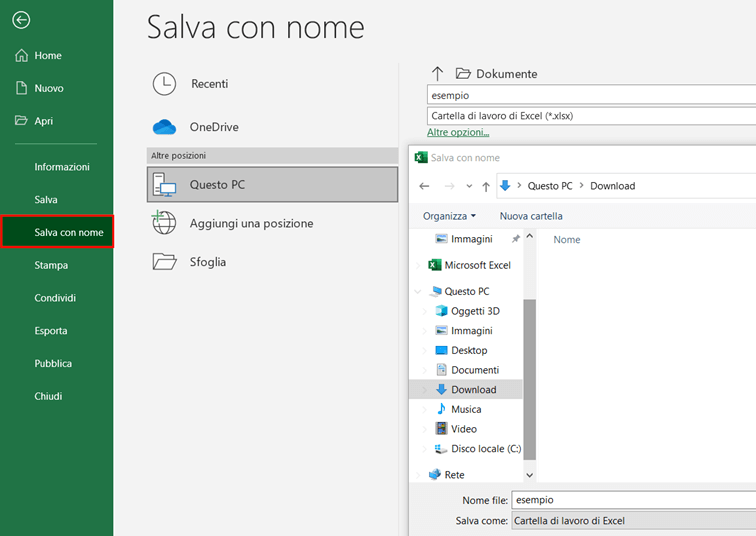756x536 pixels.
Task: Open Pubblica page
Action: [53, 363]
